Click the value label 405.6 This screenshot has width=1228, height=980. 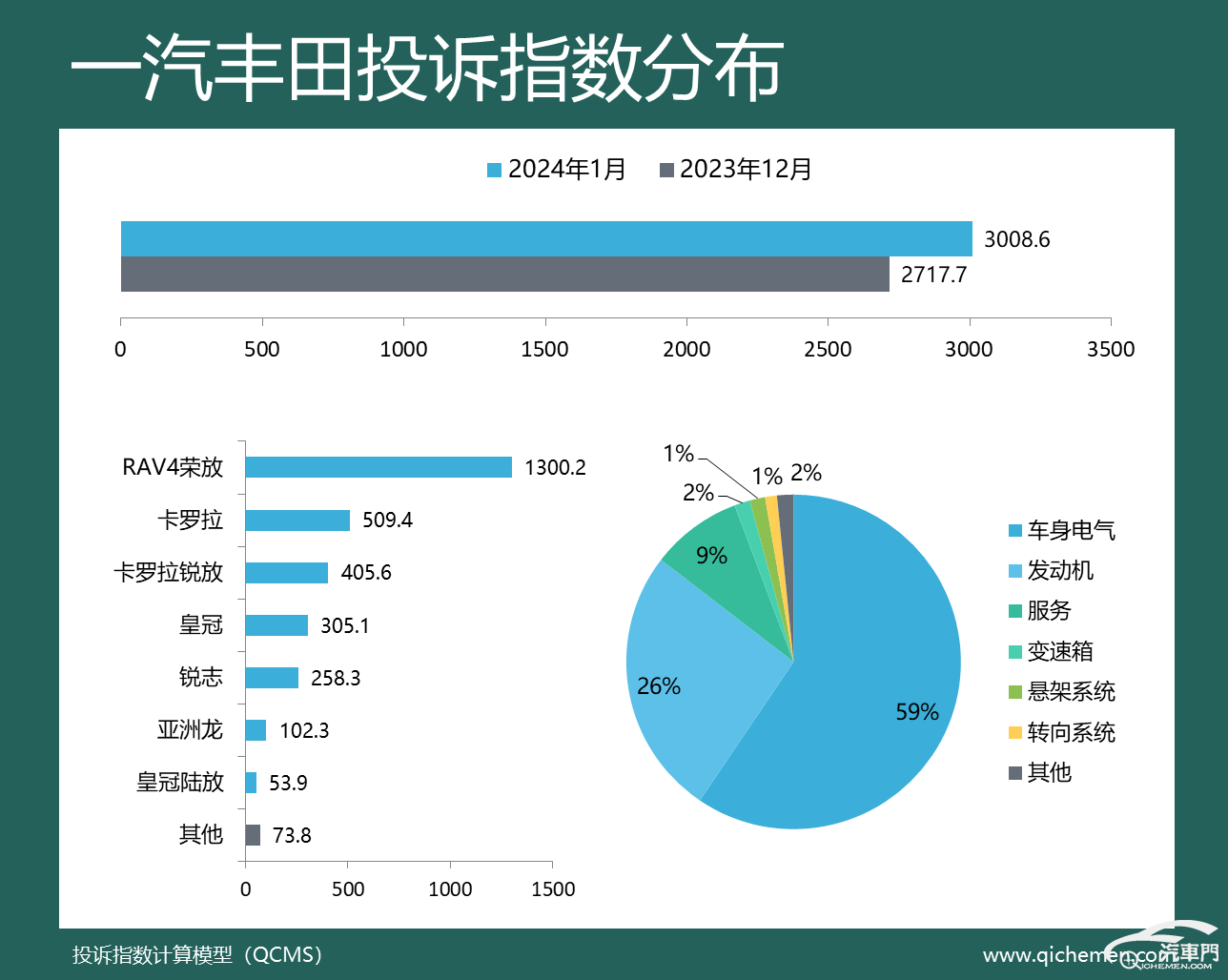[366, 573]
